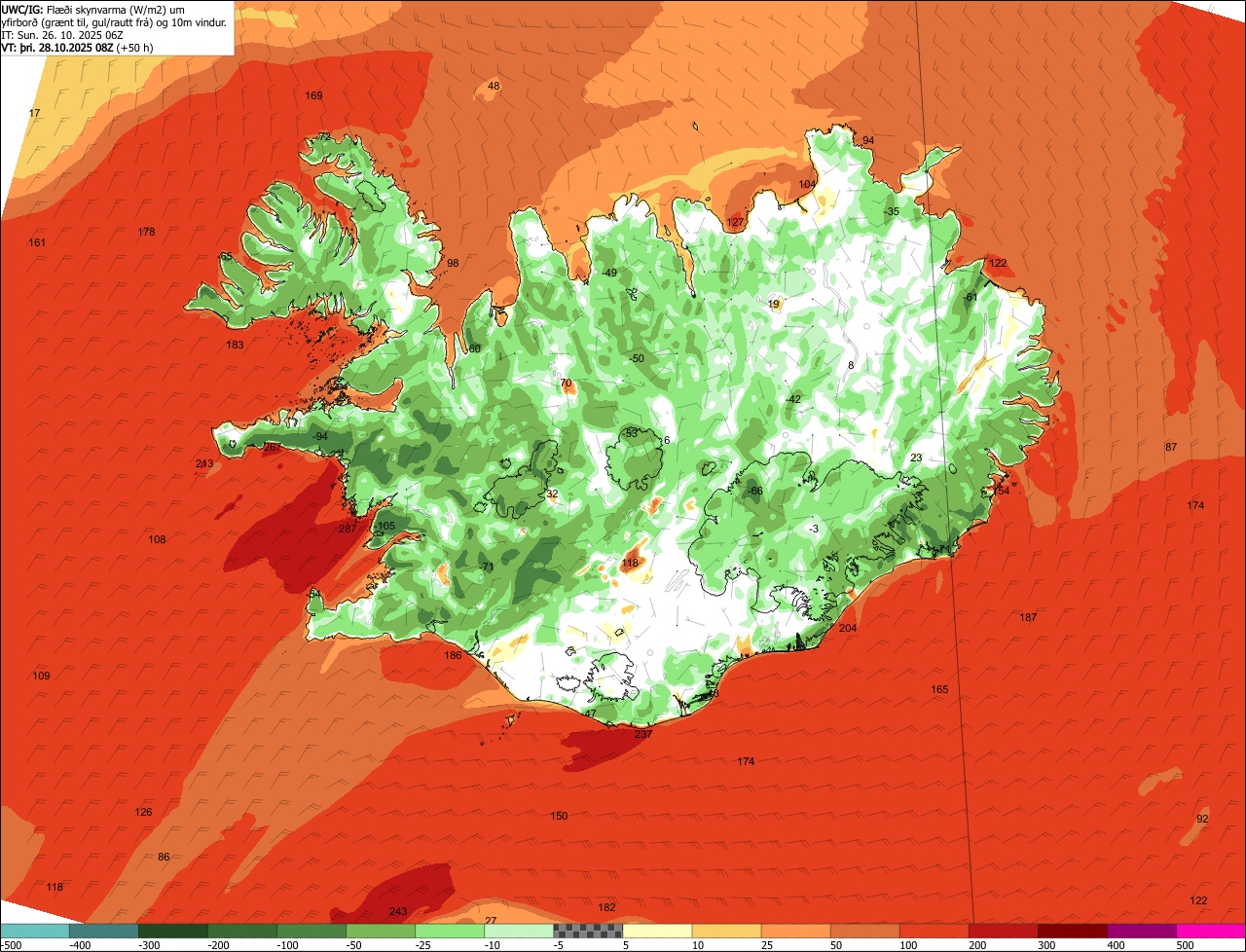
Task: Click the legend swatch between -100 and -50
Action: click(x=311, y=931)
